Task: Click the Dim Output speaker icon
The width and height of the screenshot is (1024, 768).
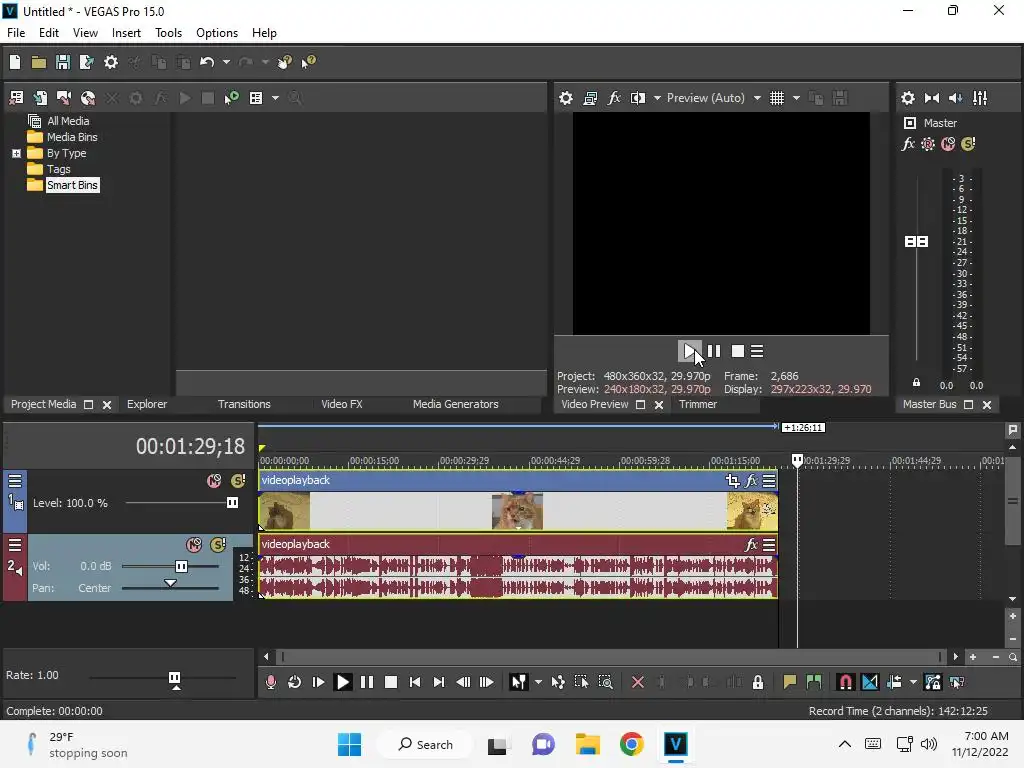Action: [x=956, y=98]
